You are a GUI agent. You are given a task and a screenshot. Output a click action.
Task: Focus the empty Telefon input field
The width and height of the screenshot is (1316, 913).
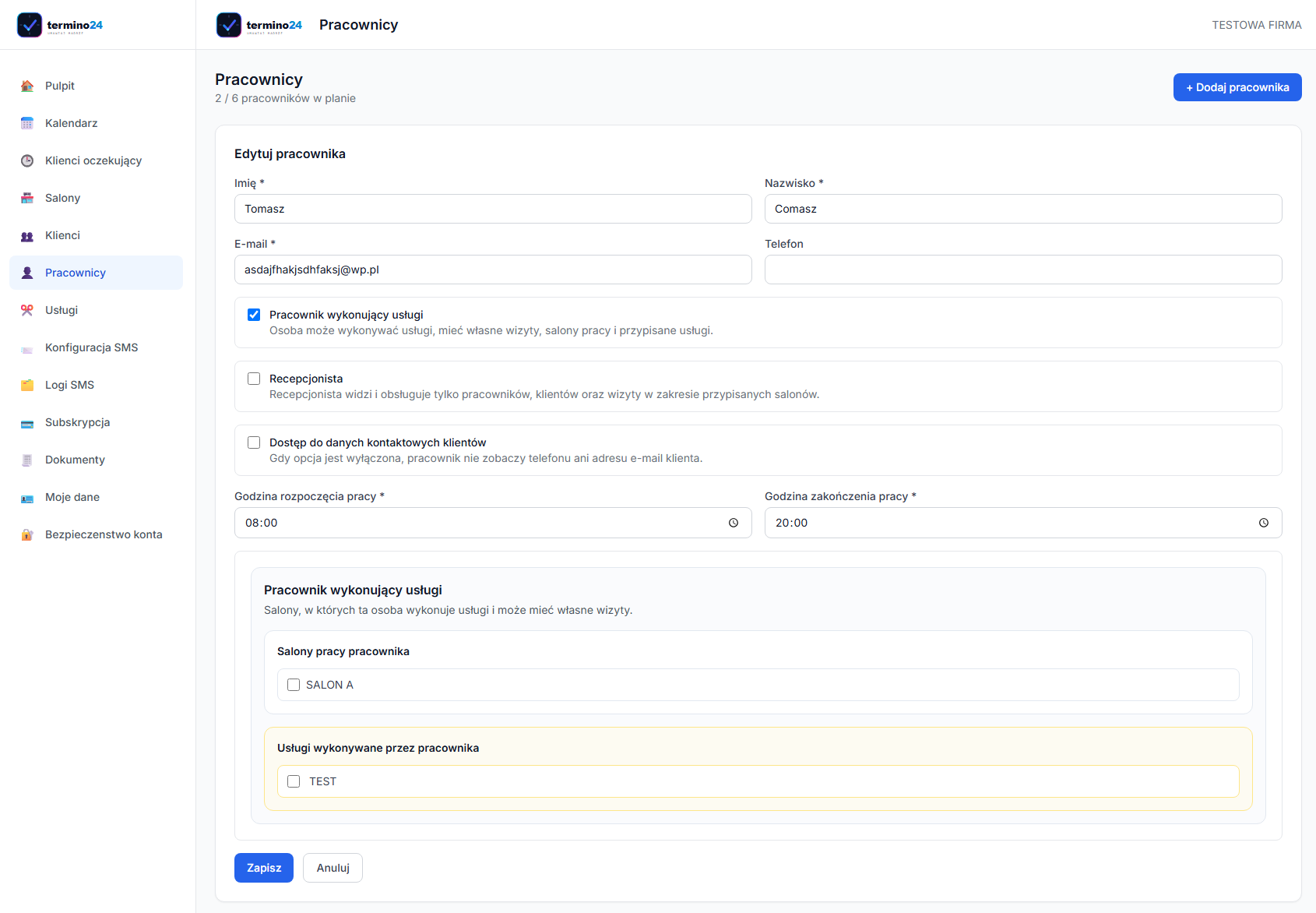coord(1023,270)
